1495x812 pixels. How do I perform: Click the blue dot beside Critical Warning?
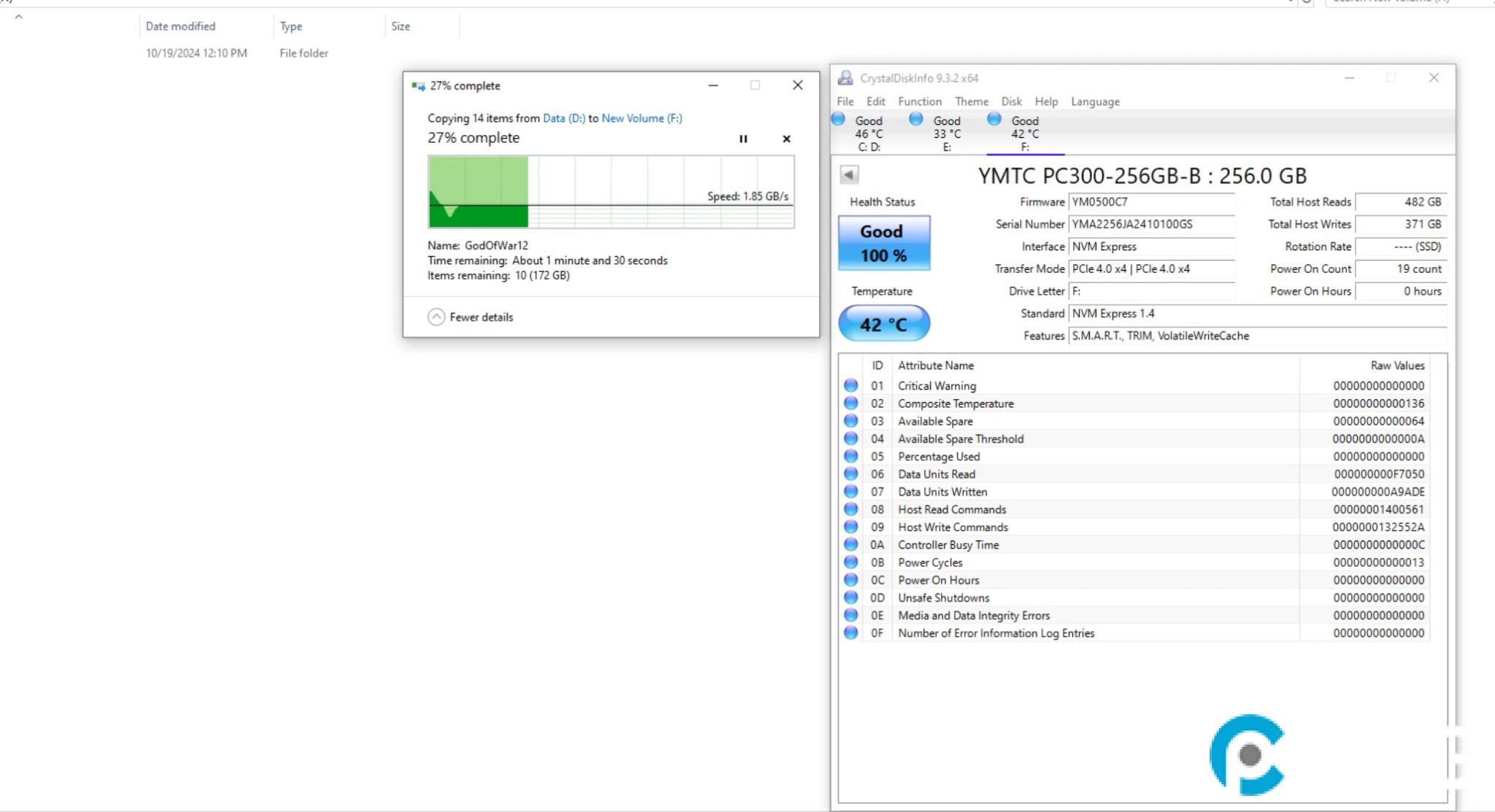[x=851, y=385]
